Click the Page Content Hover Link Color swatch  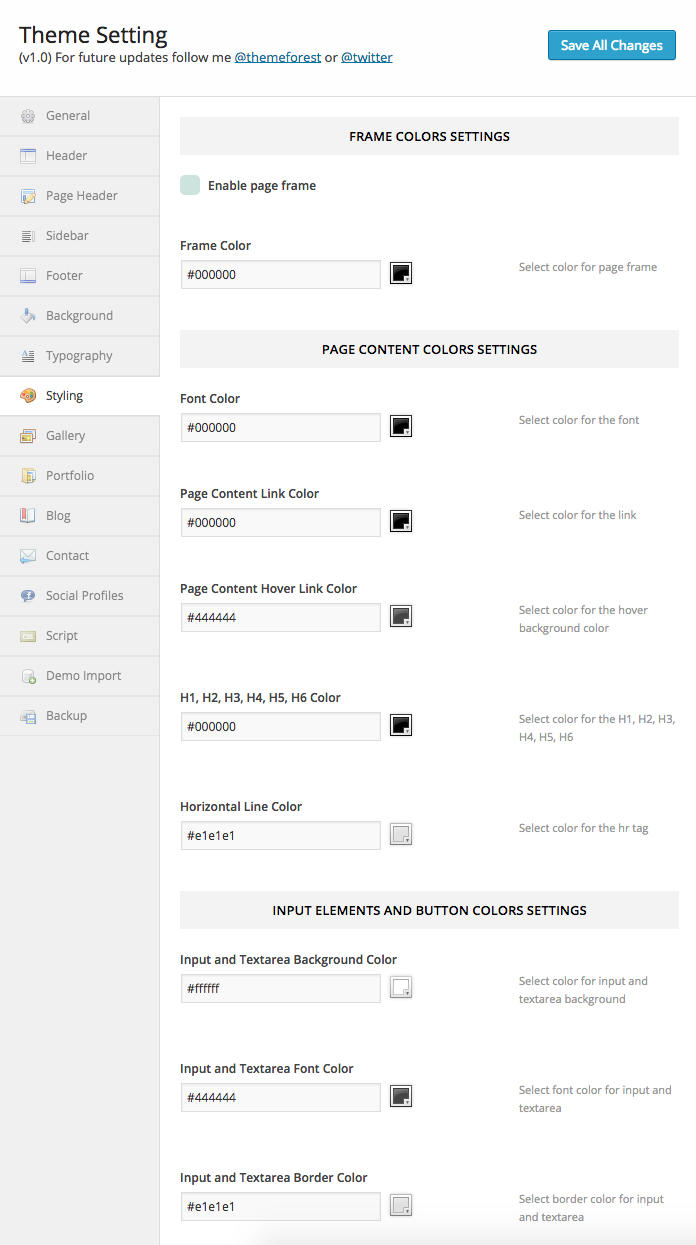401,616
